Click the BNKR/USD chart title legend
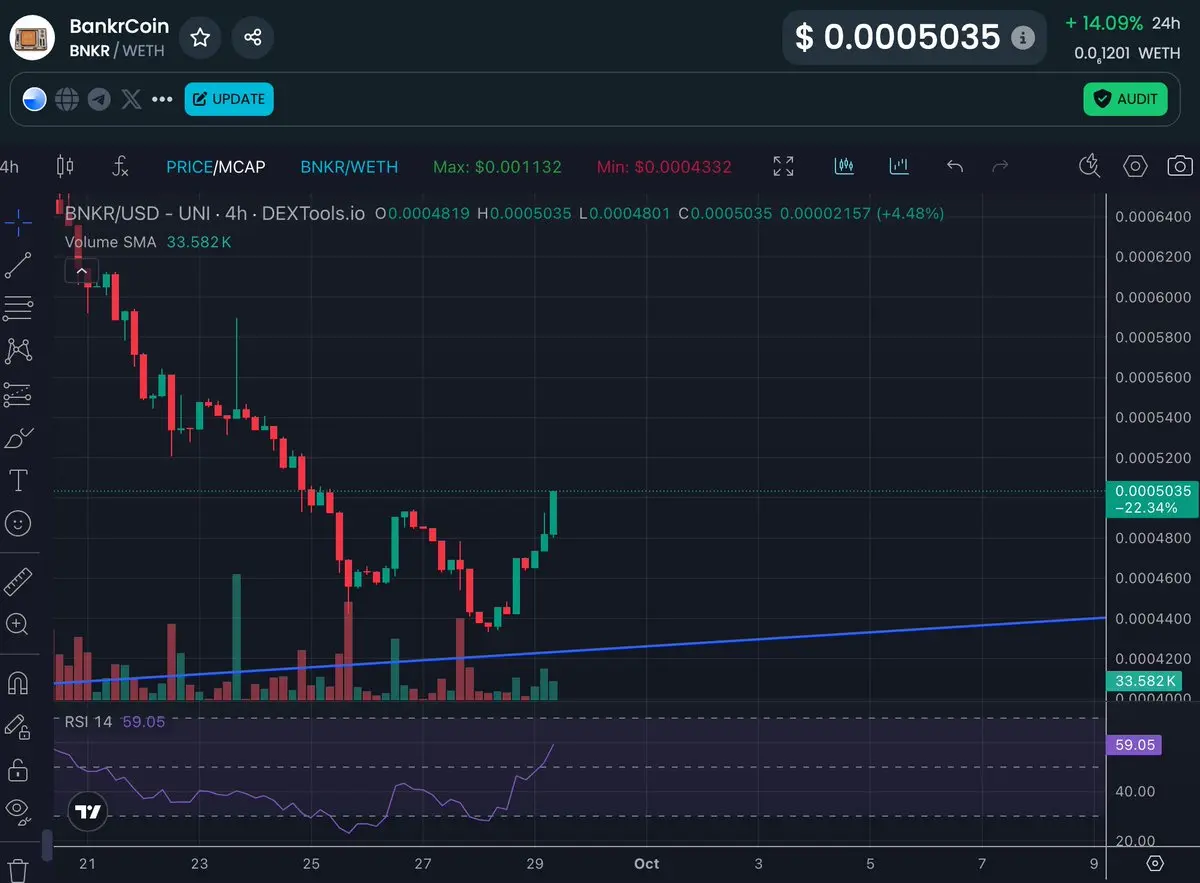 click(x=215, y=213)
